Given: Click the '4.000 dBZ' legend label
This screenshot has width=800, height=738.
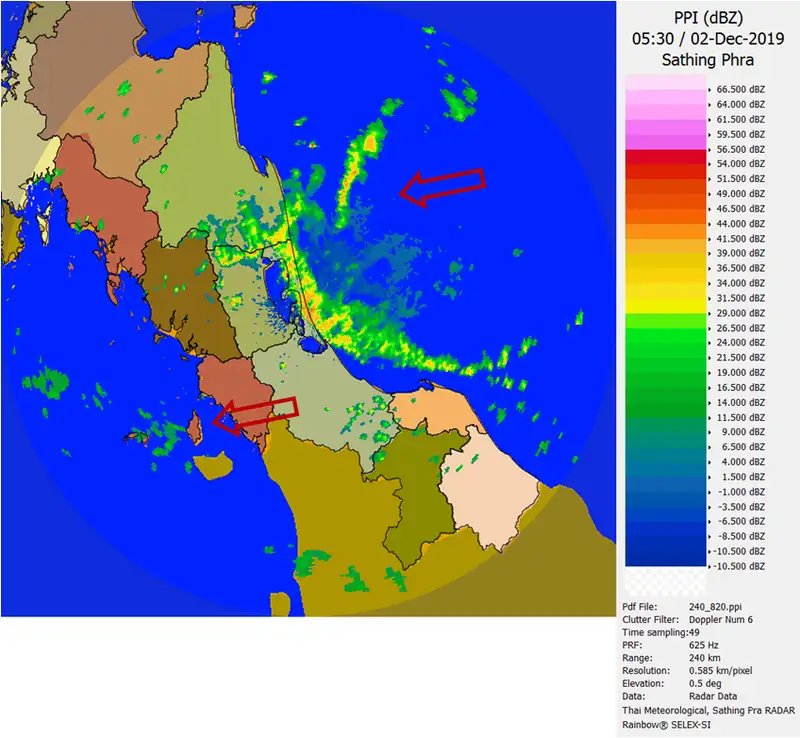Looking at the screenshot, I should click(743, 462).
